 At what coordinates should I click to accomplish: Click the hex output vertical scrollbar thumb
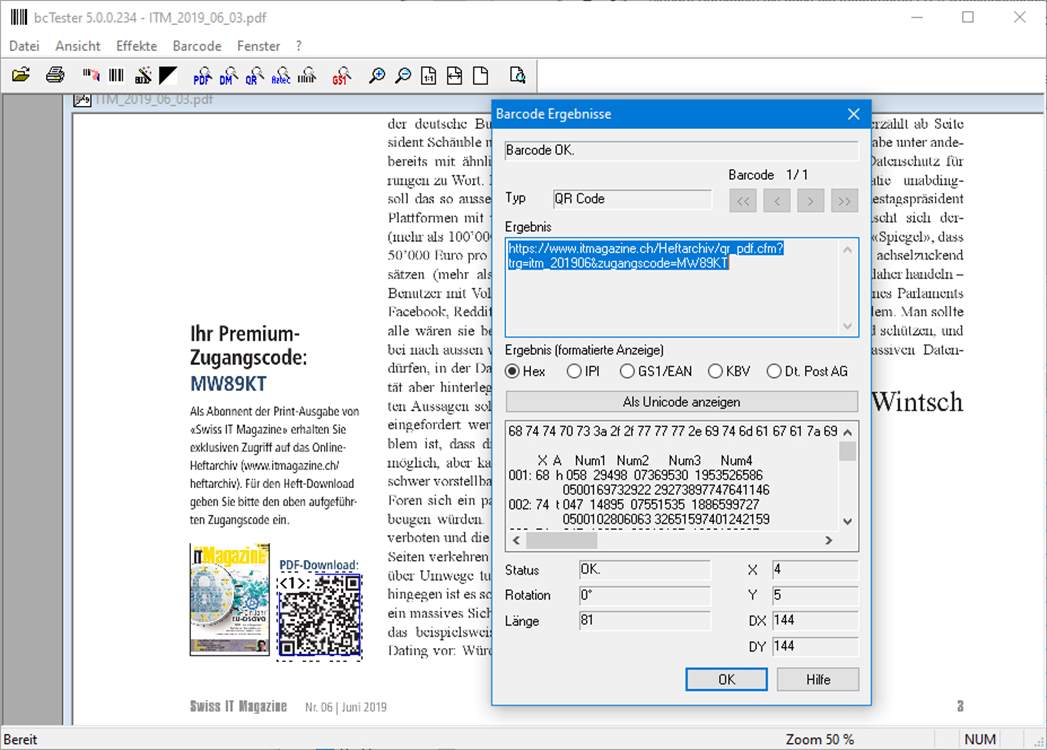847,451
